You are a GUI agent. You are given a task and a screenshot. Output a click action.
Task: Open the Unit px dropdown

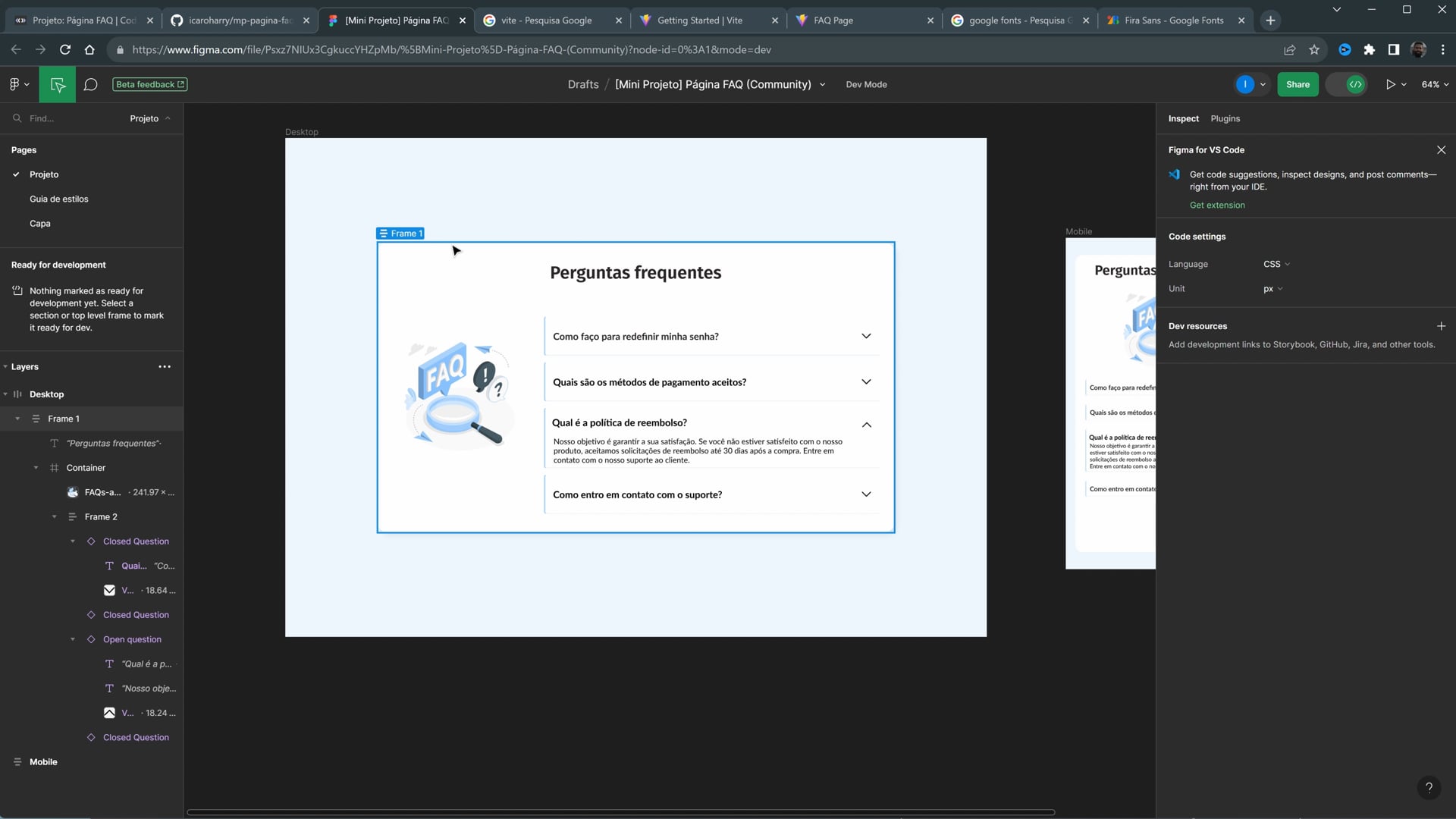(1272, 289)
